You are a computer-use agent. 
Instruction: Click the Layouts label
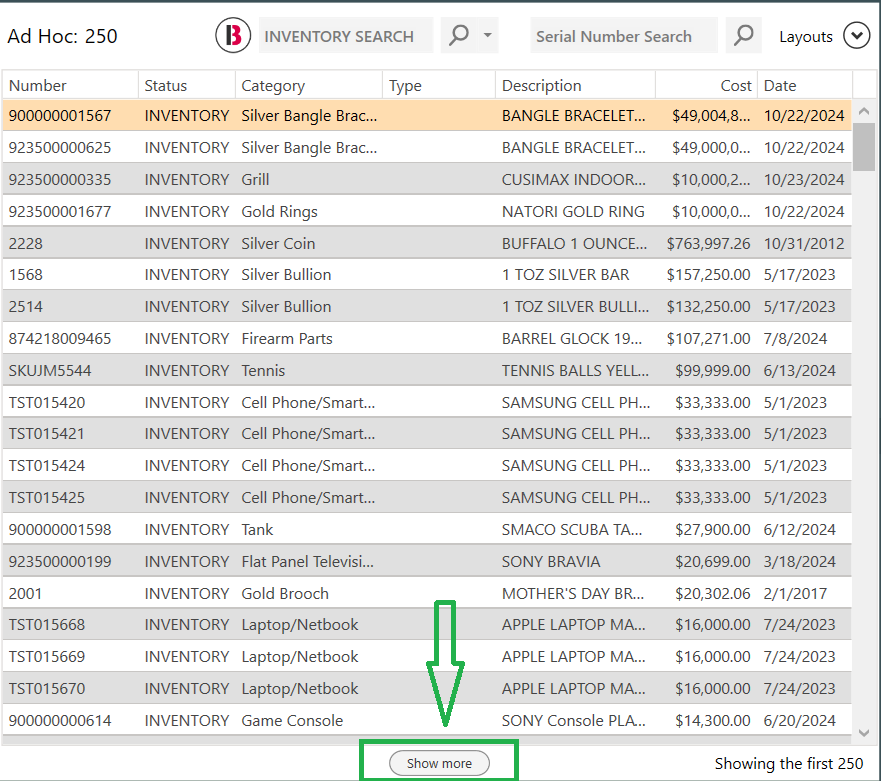click(x=806, y=37)
